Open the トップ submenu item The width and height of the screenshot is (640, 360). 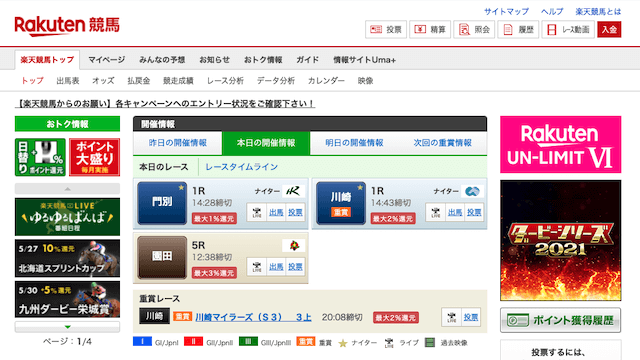pos(32,80)
